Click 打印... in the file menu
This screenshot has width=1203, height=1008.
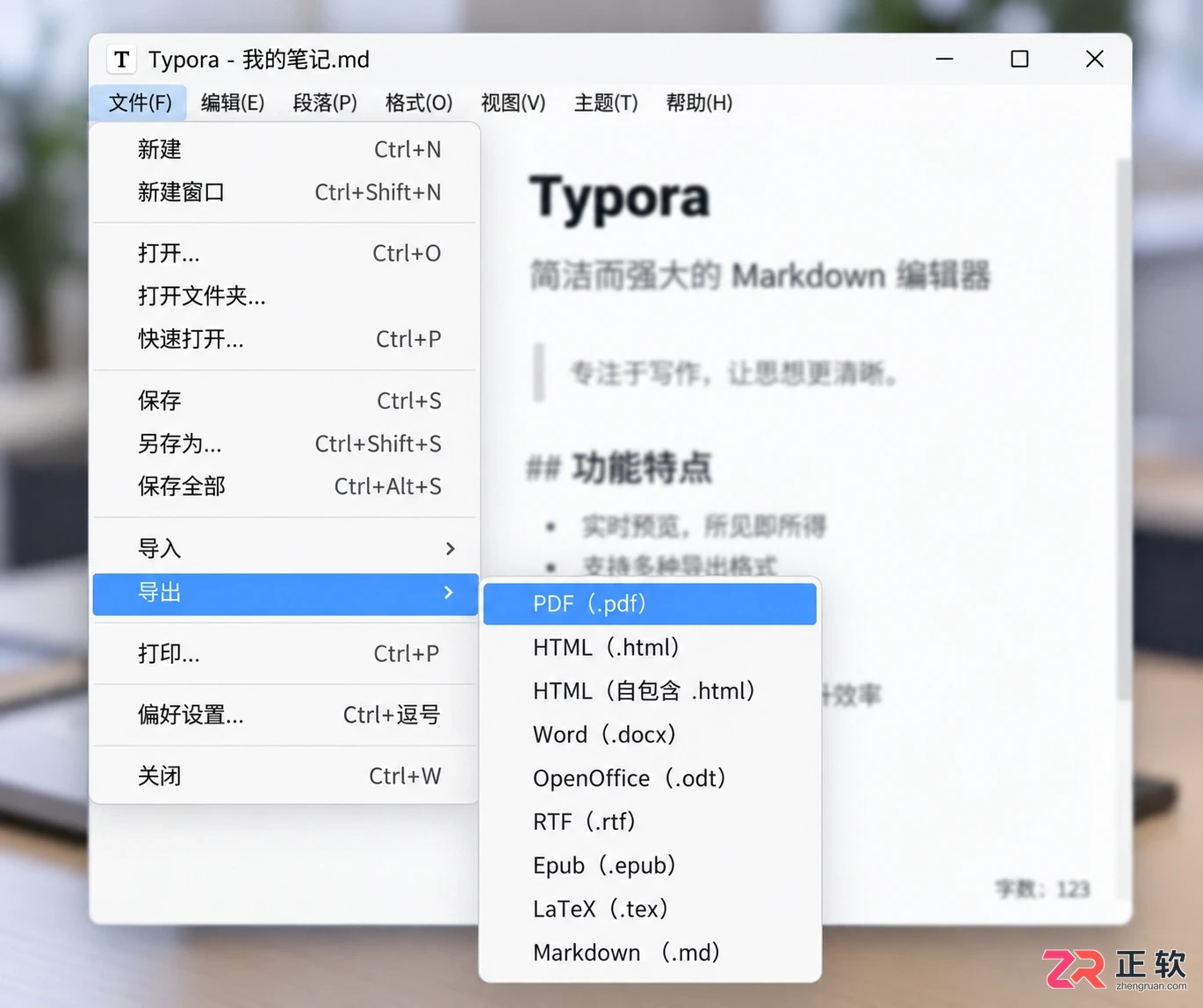coord(285,653)
